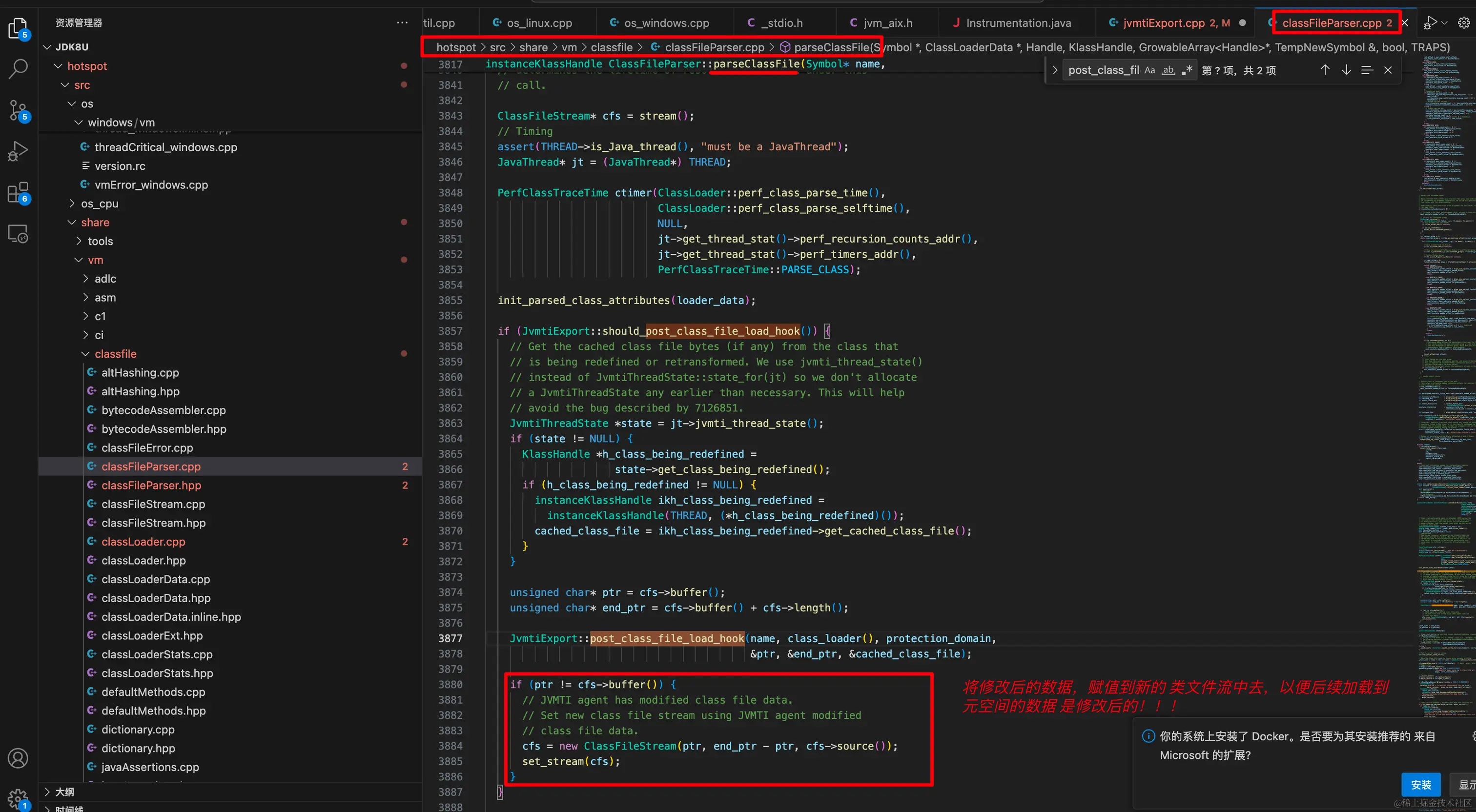Viewport: 1476px width, 812px height.
Task: Open classLoader.cpp in the file tree
Action: click(x=143, y=542)
